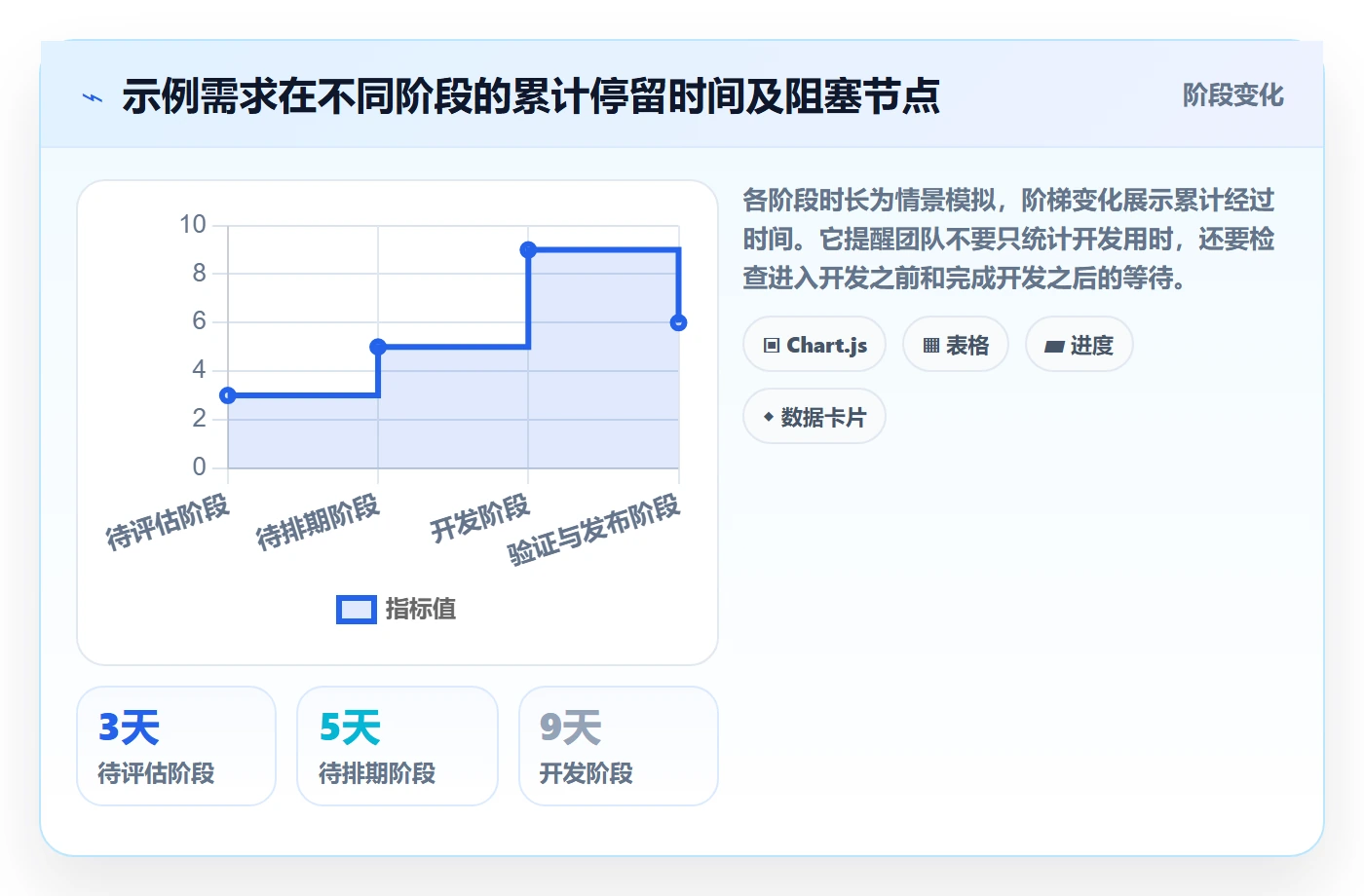Click the description paragraph starting 各阶段时长为情景模拟
1364x896 pixels.
tap(1008, 240)
